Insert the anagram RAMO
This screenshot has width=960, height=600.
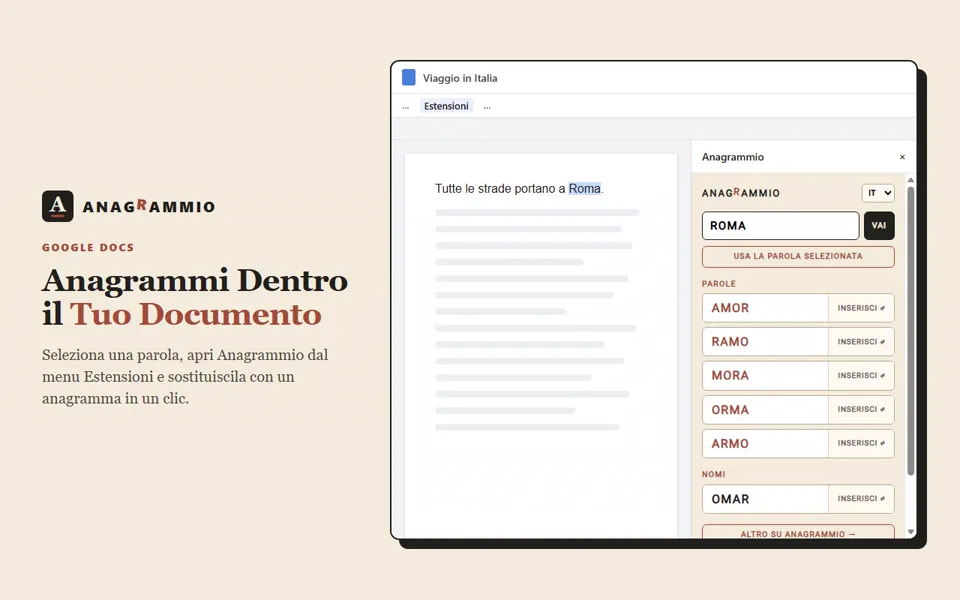pyautogui.click(x=861, y=342)
